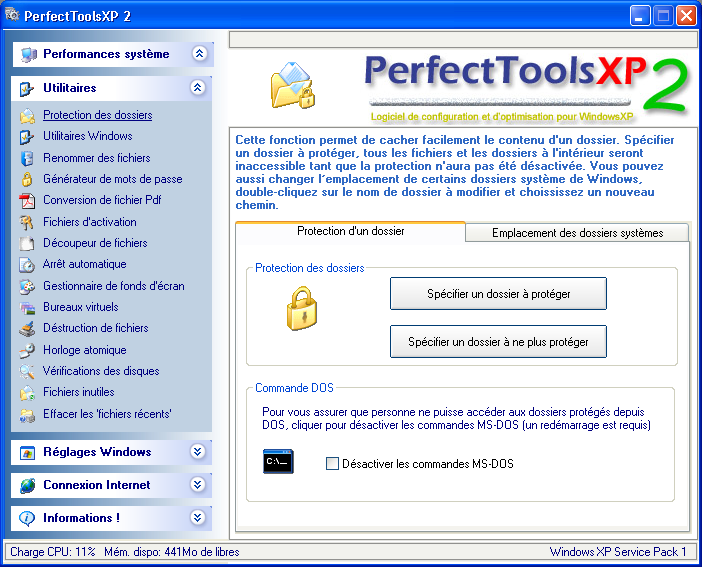Viewport: 702px width, 567px height.
Task: Open Horloge atomique
Action: pos(85,350)
